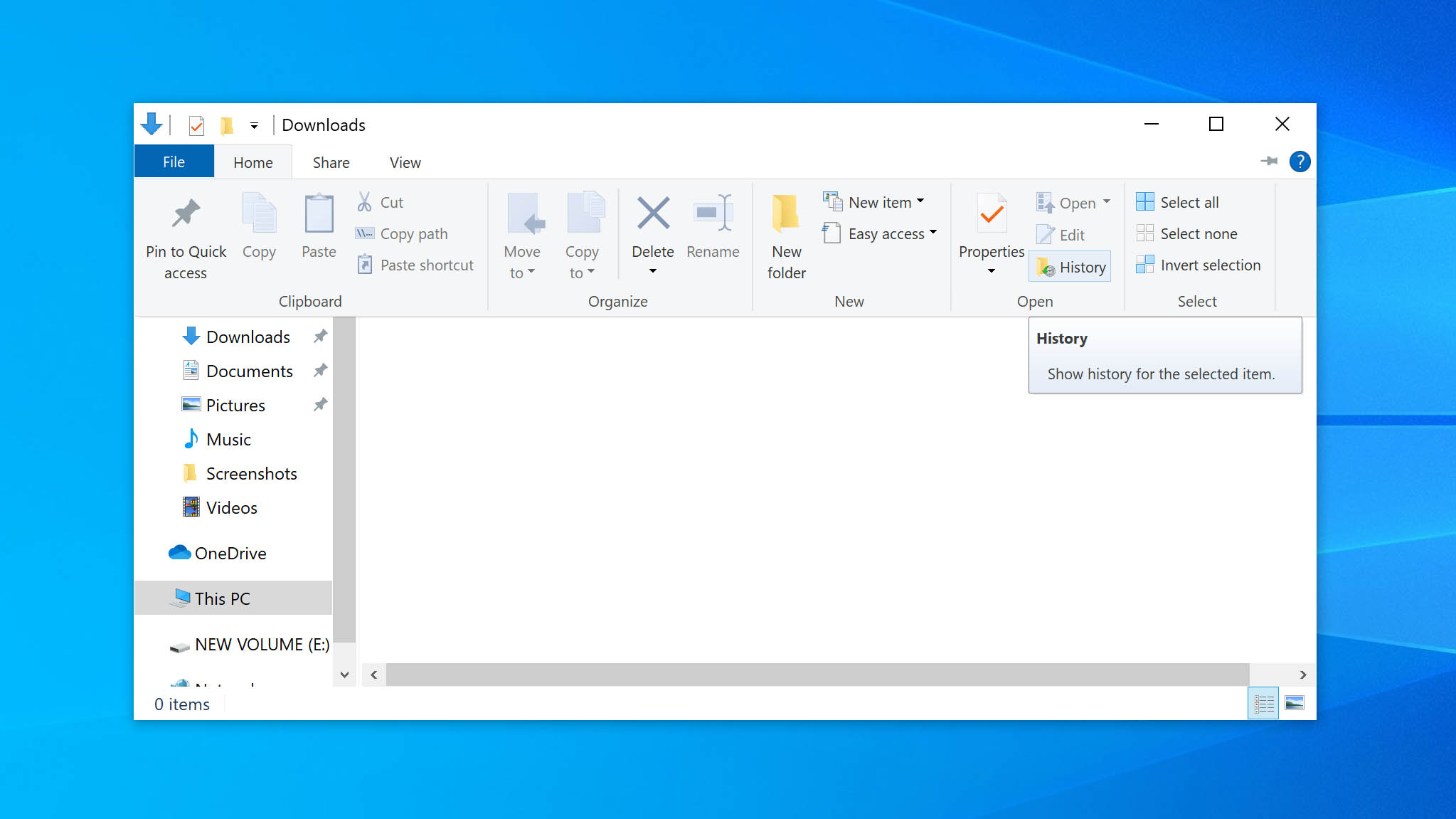
Task: Expand the New item dropdown
Action: 920,201
